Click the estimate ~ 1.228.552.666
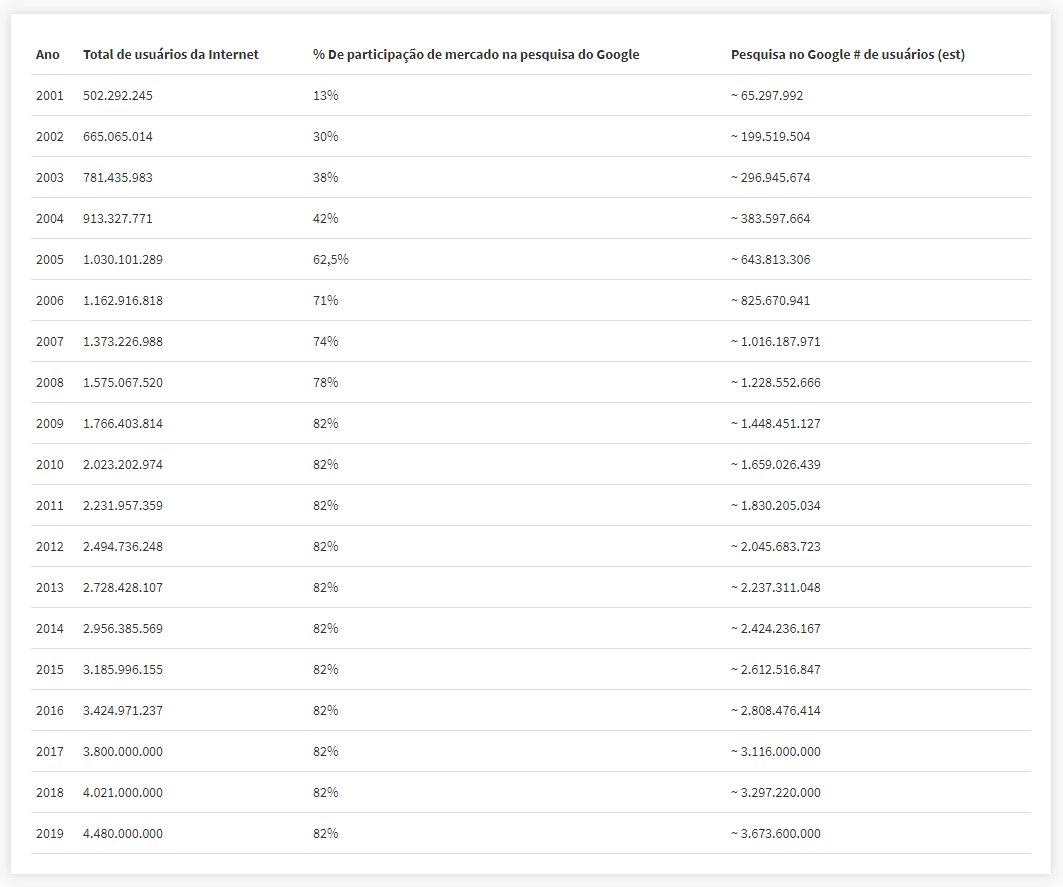The width and height of the screenshot is (1063, 887). pyautogui.click(x=776, y=383)
